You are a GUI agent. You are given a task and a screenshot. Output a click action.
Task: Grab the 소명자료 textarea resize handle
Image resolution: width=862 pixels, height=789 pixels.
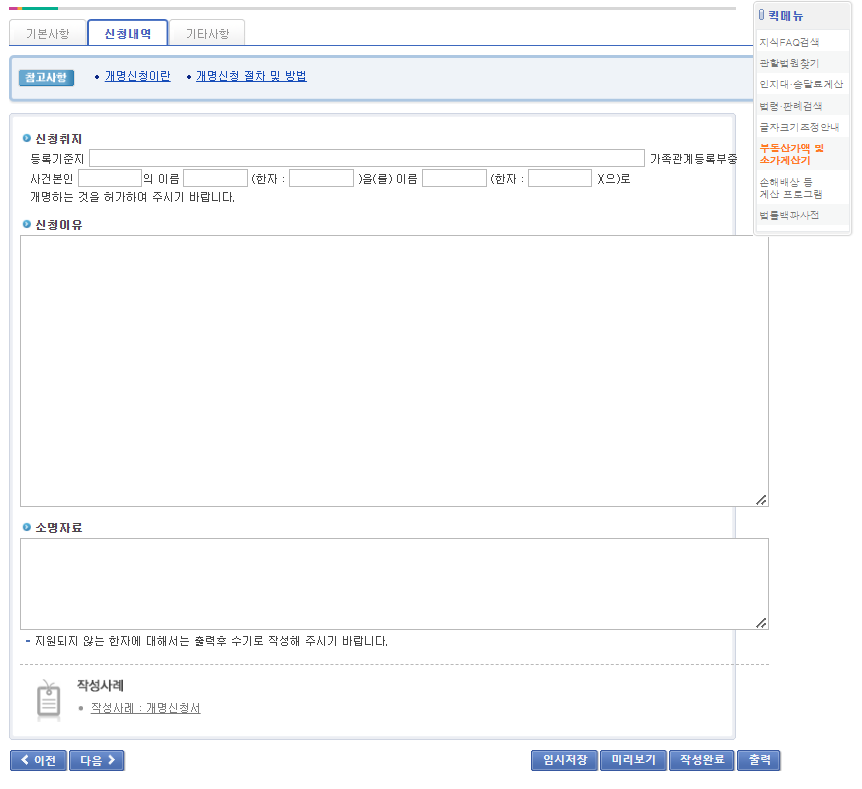click(761, 622)
